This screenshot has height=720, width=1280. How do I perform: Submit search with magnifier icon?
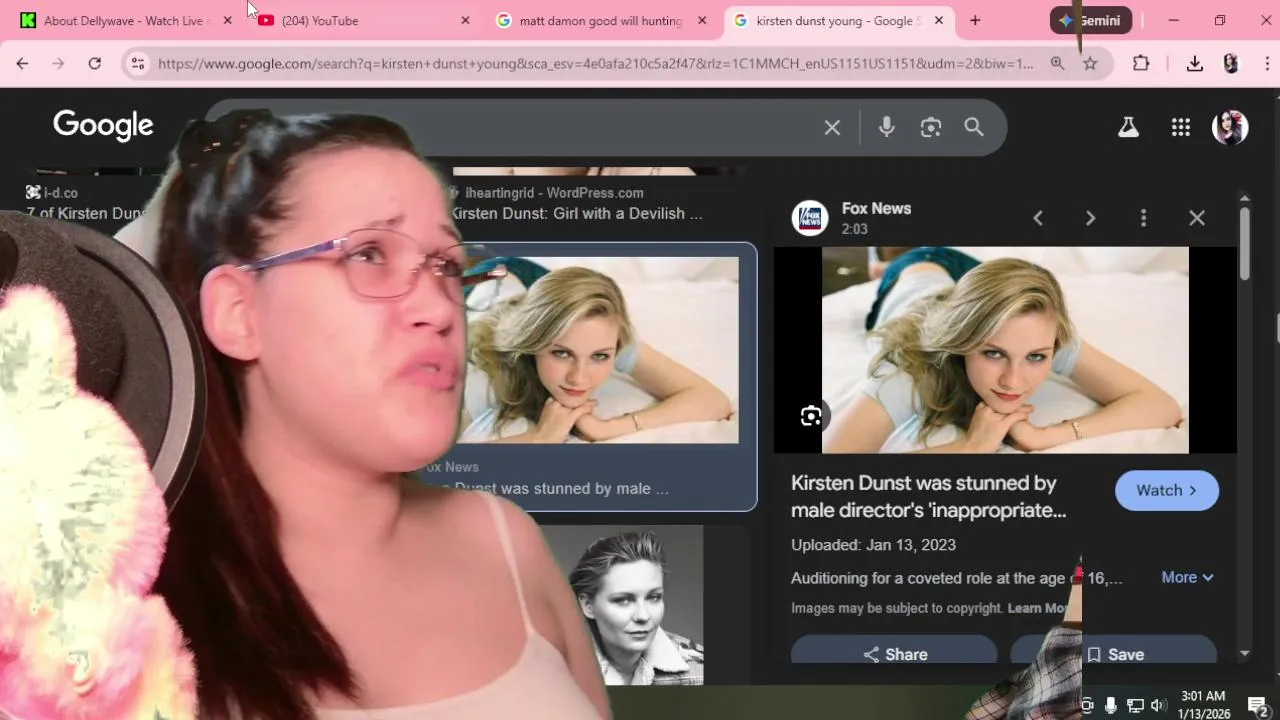974,127
